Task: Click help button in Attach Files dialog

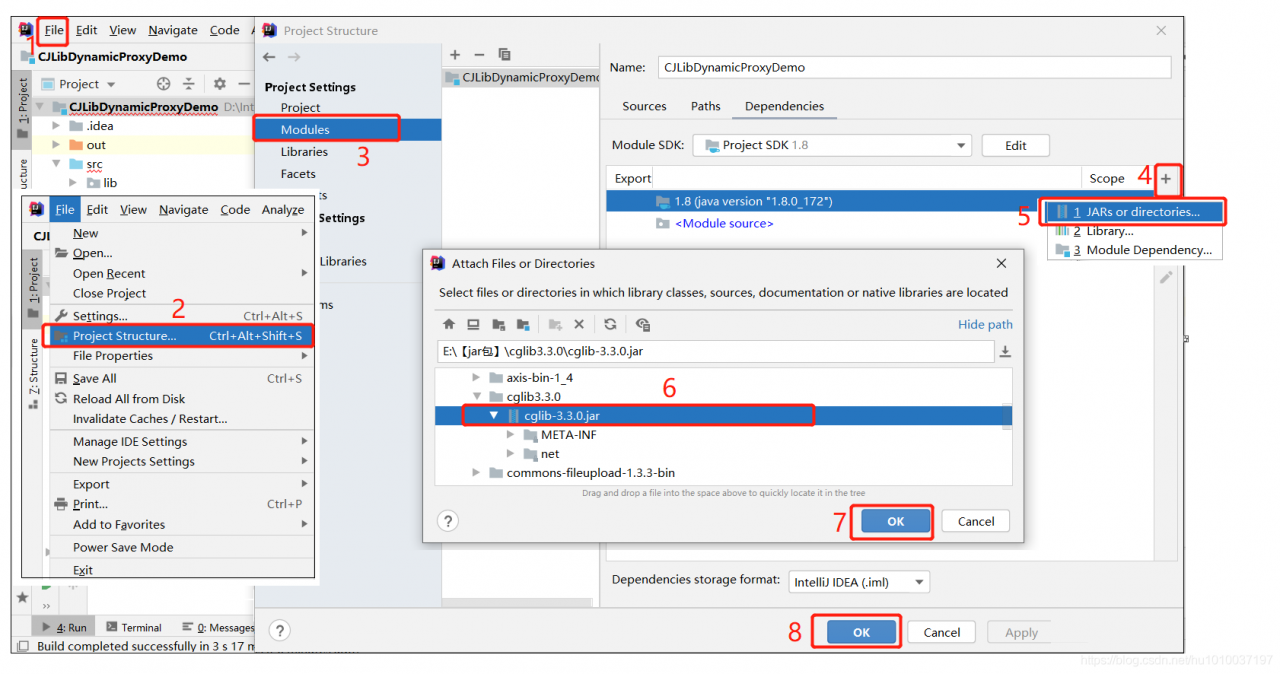Action: coord(448,521)
